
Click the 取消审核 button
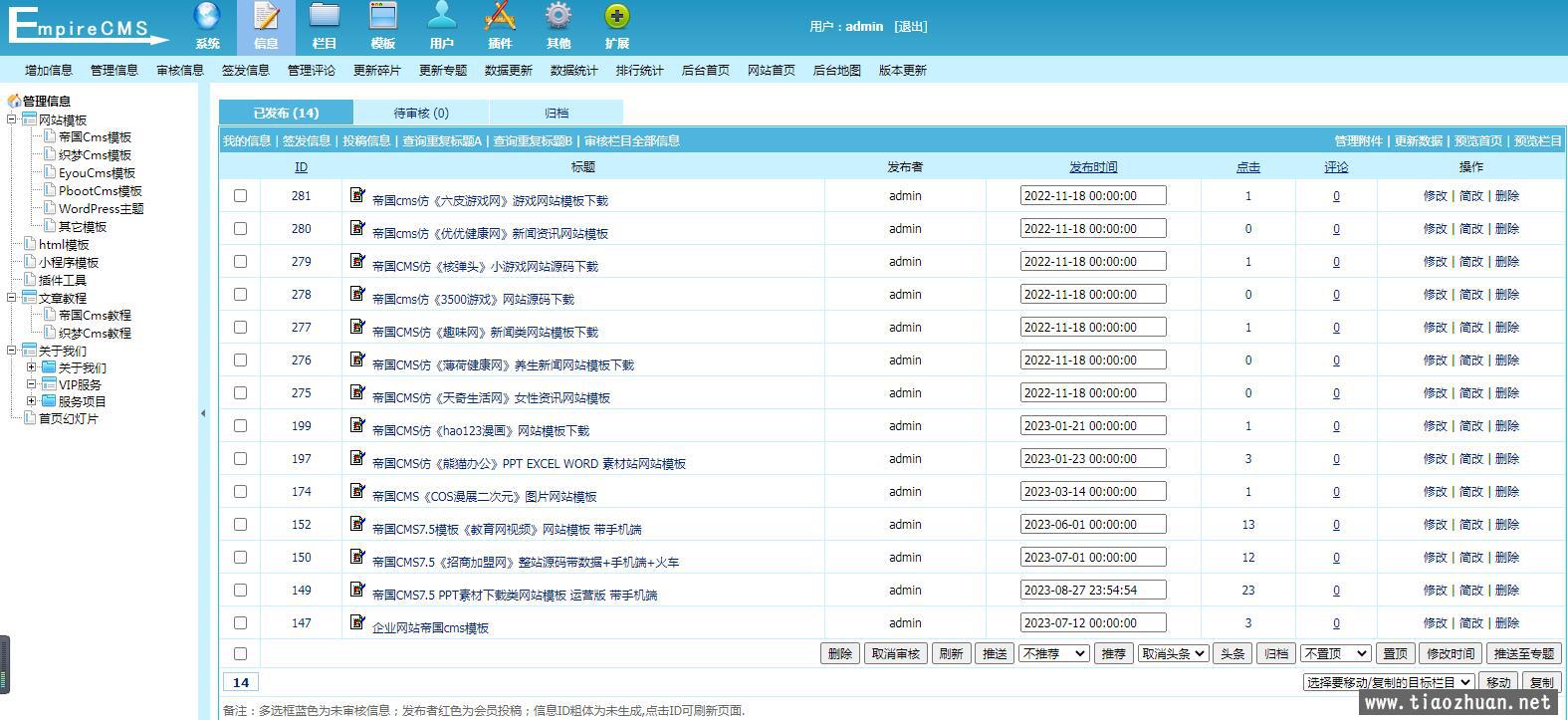[x=895, y=654]
